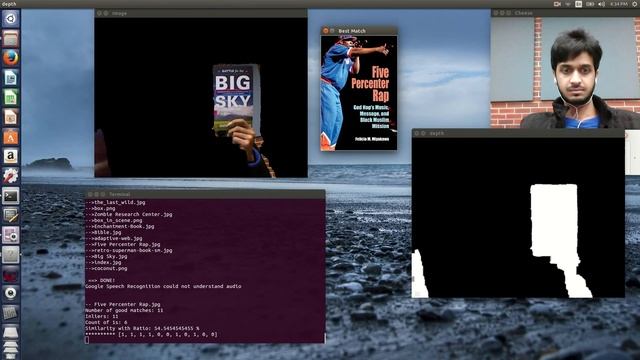This screenshot has width=640, height=360.
Task: Open the sound volume indicator
Action: tap(602, 4)
